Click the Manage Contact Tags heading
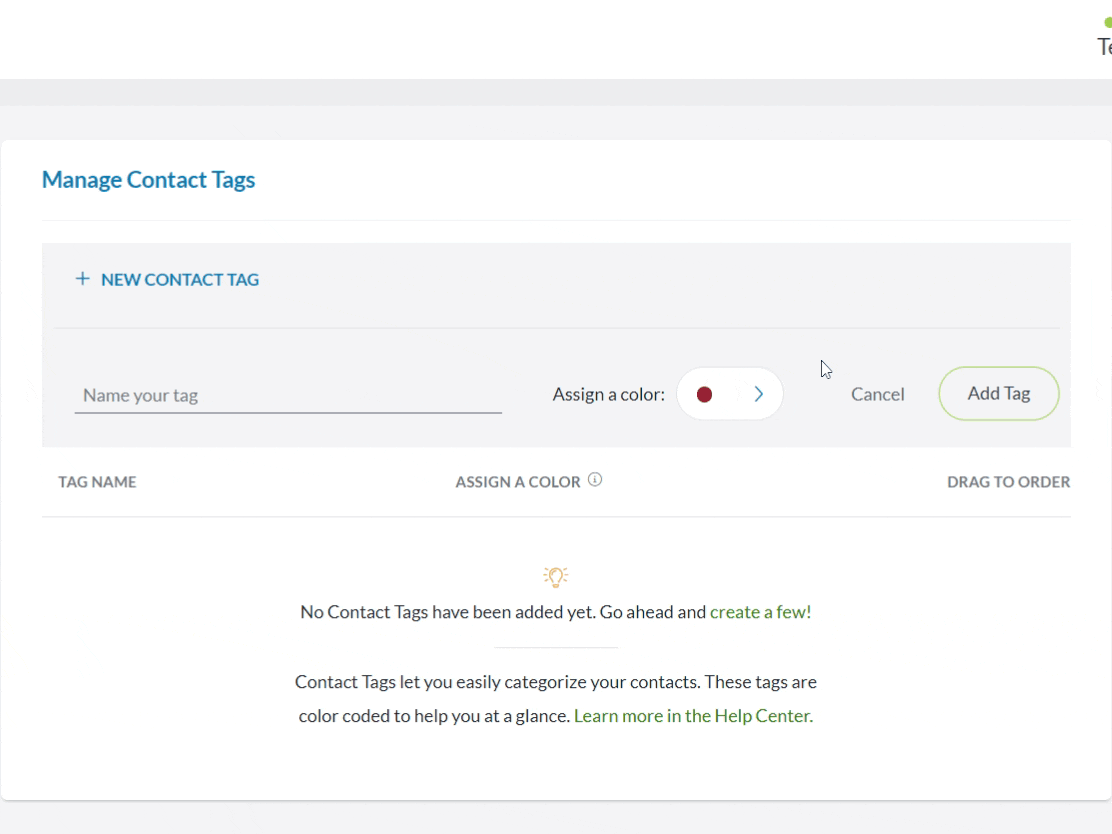Viewport: 1112px width, 834px height. click(x=148, y=180)
